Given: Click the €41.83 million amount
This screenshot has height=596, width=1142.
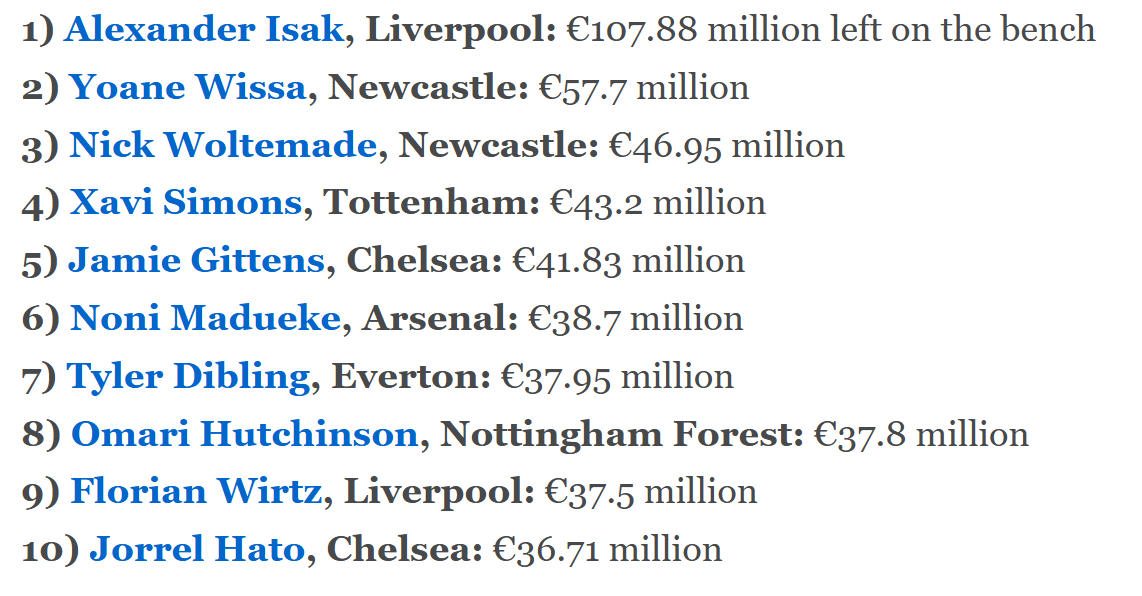Looking at the screenshot, I should 629,261.
